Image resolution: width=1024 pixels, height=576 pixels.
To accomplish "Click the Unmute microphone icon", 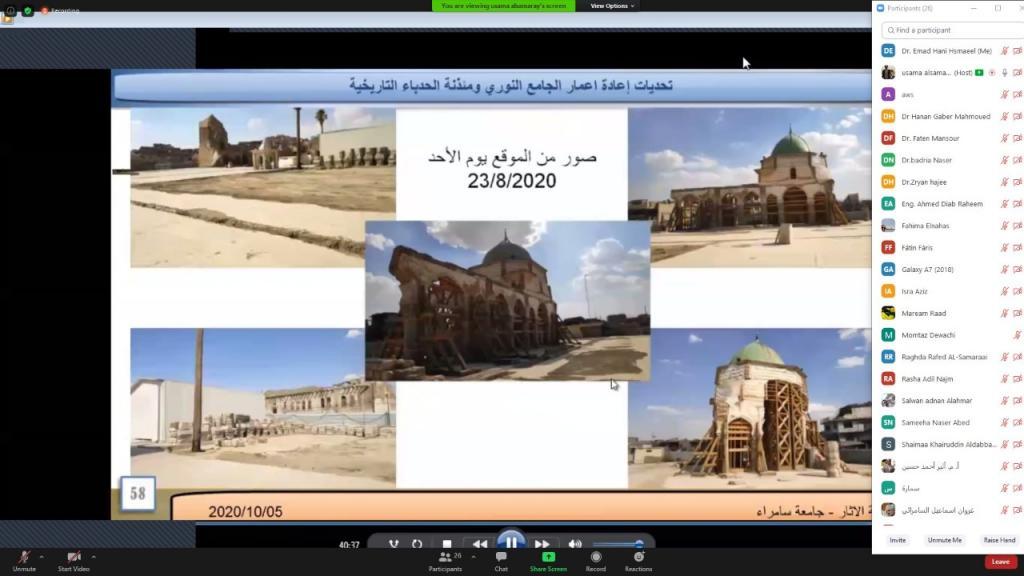I will click(x=24, y=557).
